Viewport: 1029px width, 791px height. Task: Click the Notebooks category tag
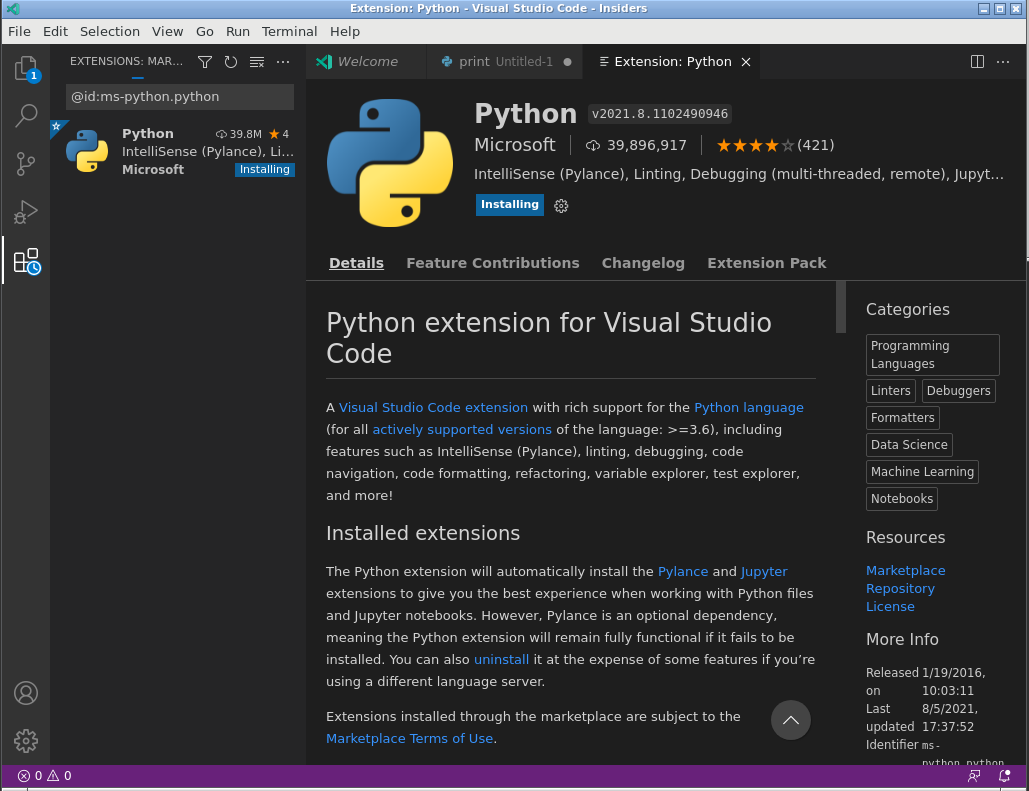coord(902,498)
